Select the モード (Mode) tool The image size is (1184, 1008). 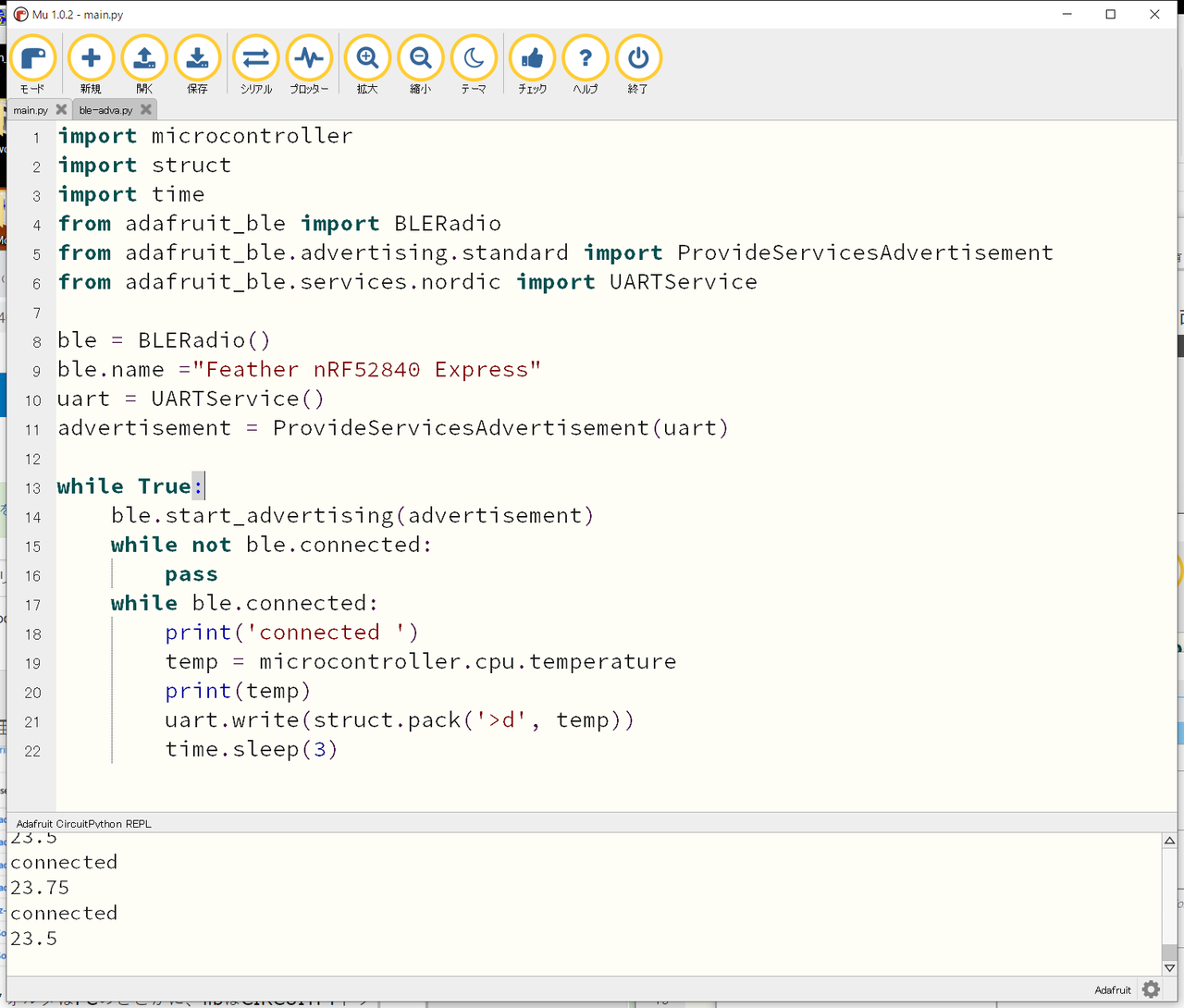pyautogui.click(x=33, y=57)
